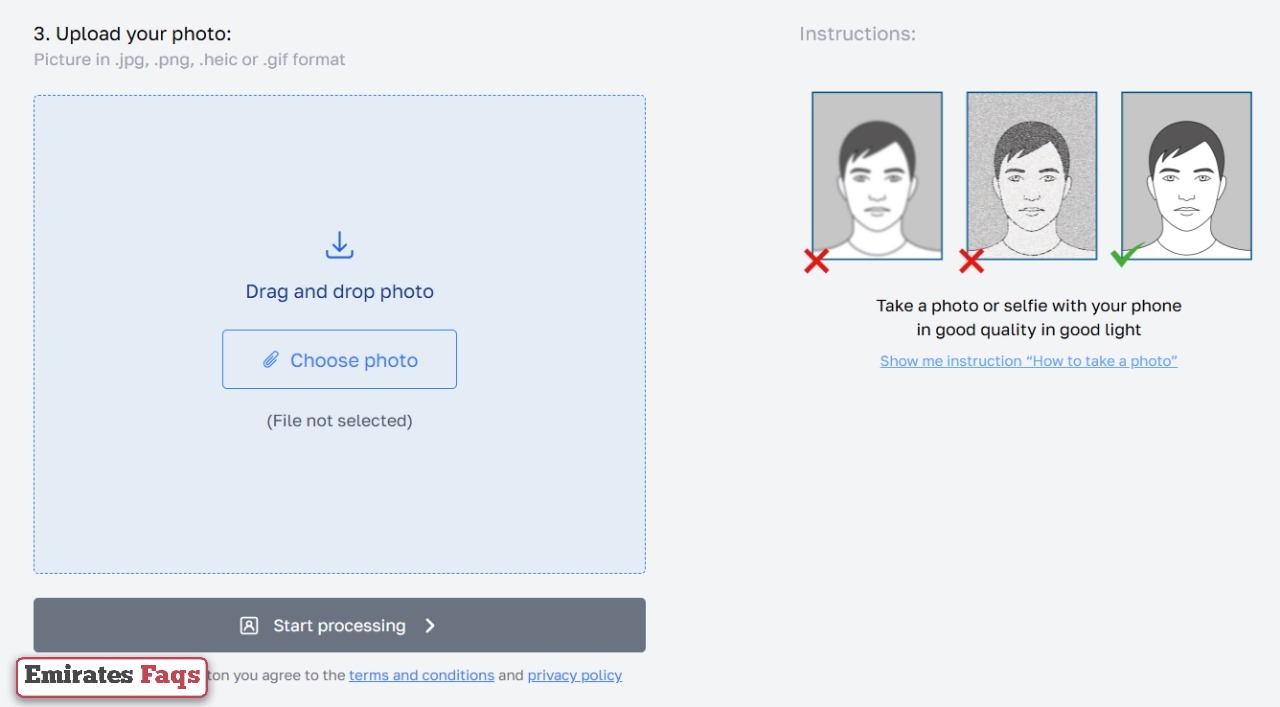Viewport: 1280px width, 707px height.
Task: Open the privacy policy link
Action: click(x=574, y=675)
